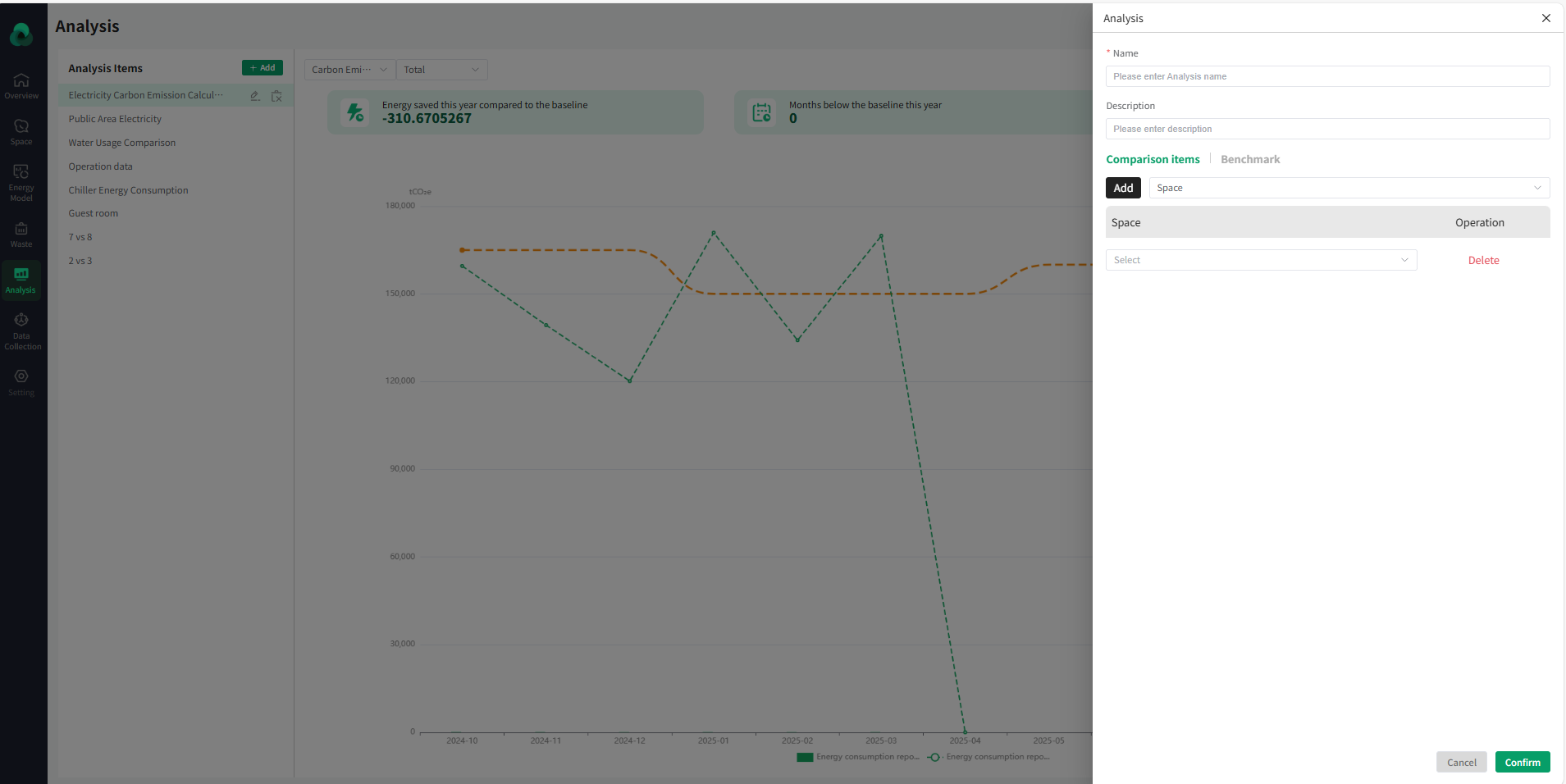The height and width of the screenshot is (784, 1566).
Task: Go to the Space sidebar section
Action: pyautogui.click(x=21, y=131)
